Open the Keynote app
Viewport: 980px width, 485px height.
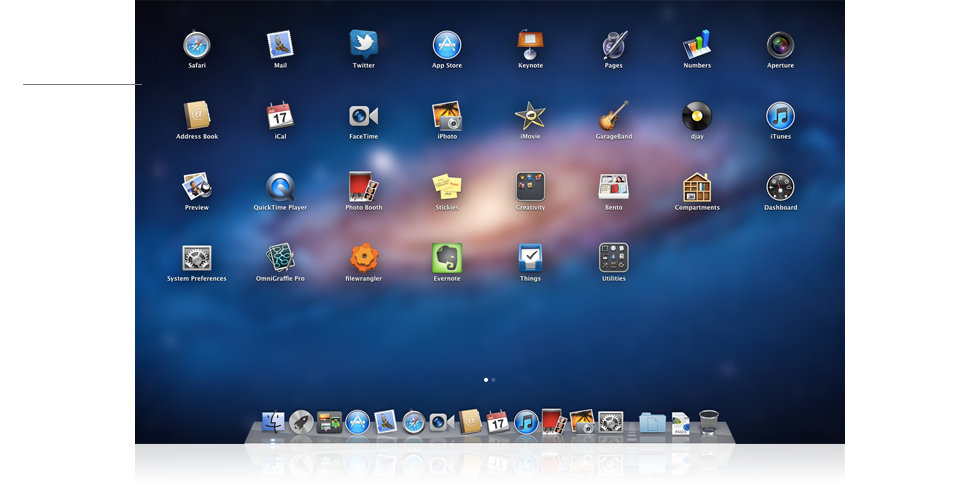click(x=530, y=45)
